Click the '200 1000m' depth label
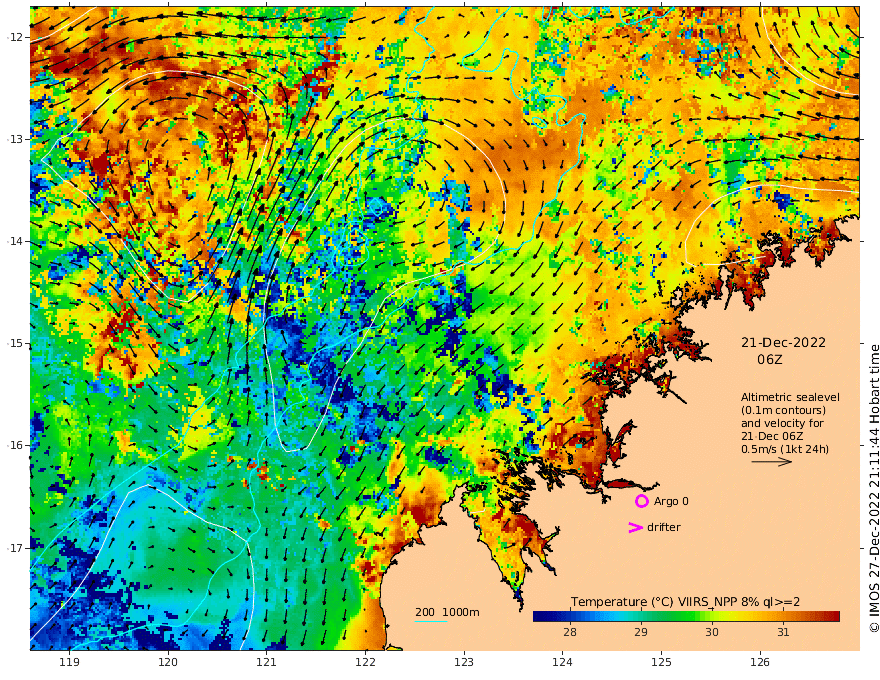 447,612
